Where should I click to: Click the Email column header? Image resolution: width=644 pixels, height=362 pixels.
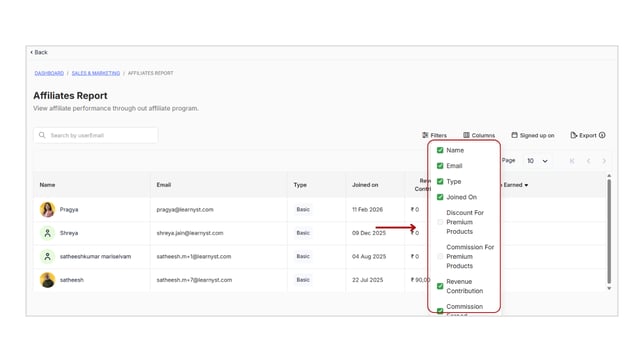163,185
